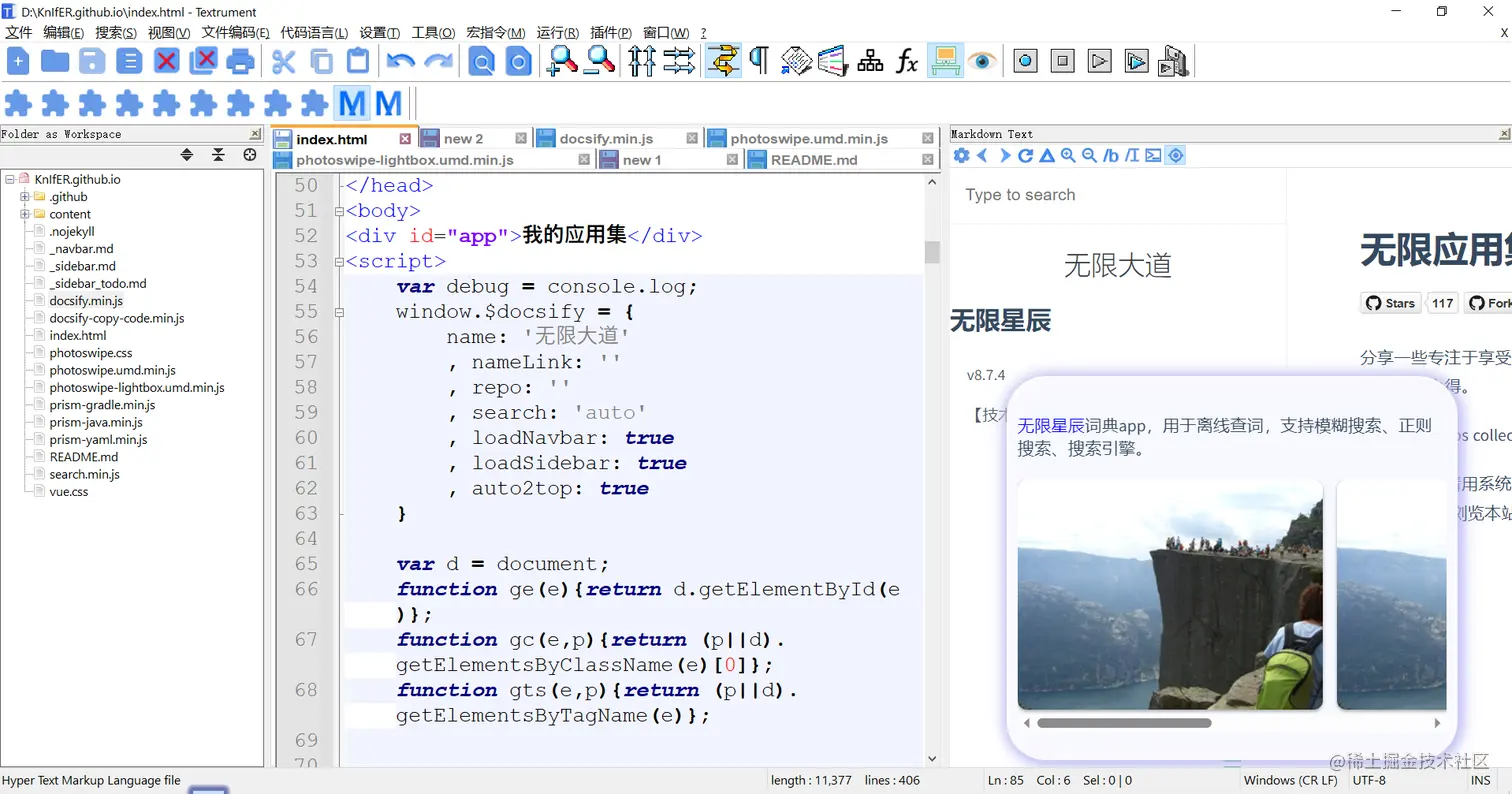Zoom out the markdown preview
This screenshot has width=1512, height=794.
[1089, 155]
